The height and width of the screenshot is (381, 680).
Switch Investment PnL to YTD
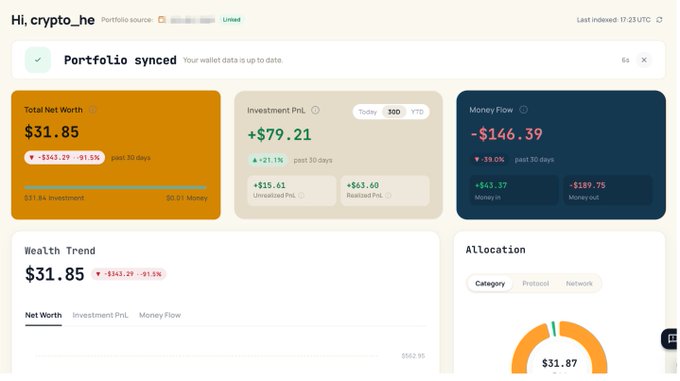417,112
